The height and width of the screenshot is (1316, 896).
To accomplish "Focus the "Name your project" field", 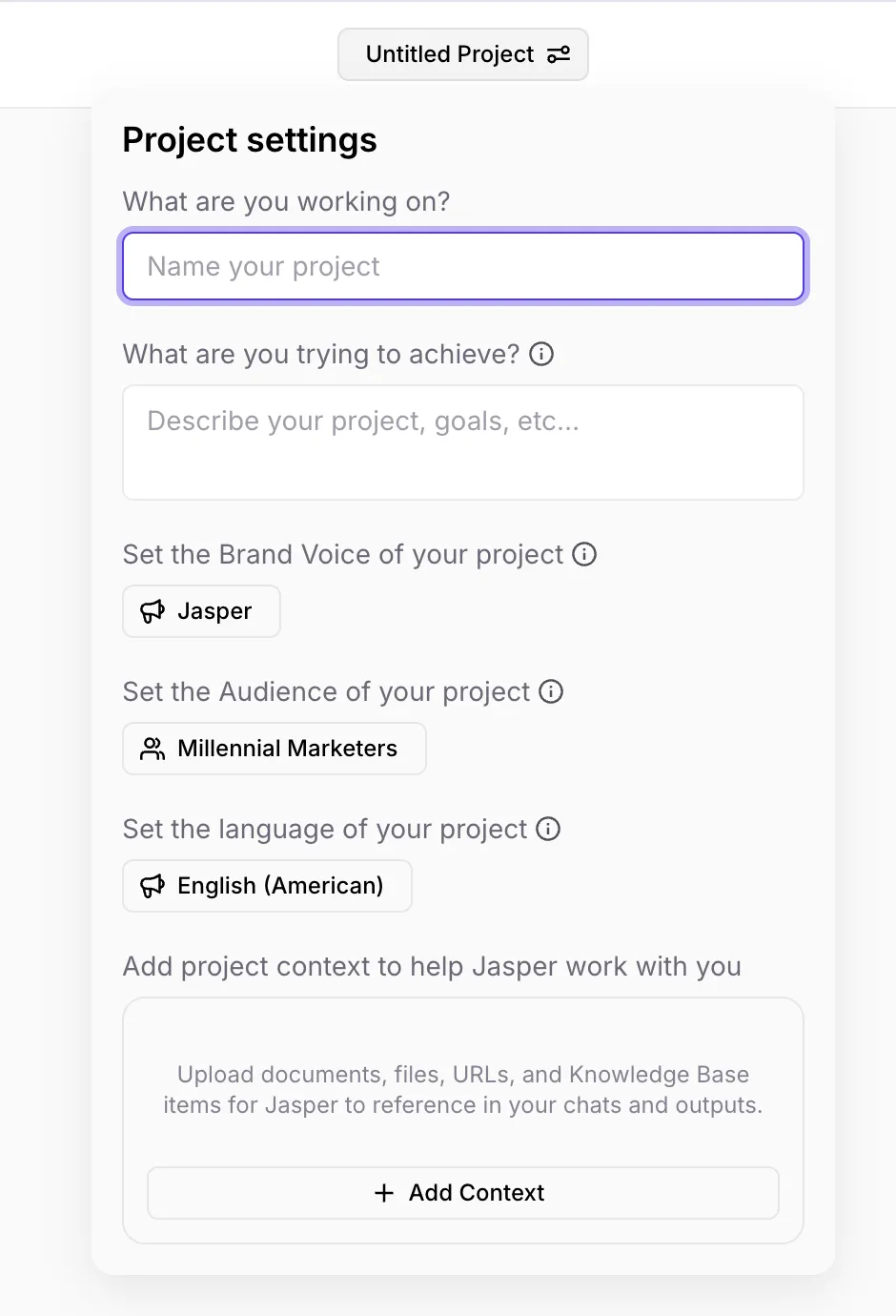I will (x=463, y=267).
